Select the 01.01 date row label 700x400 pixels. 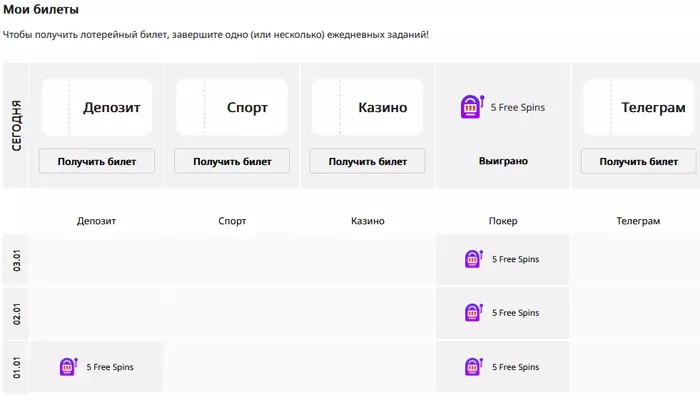coord(16,367)
